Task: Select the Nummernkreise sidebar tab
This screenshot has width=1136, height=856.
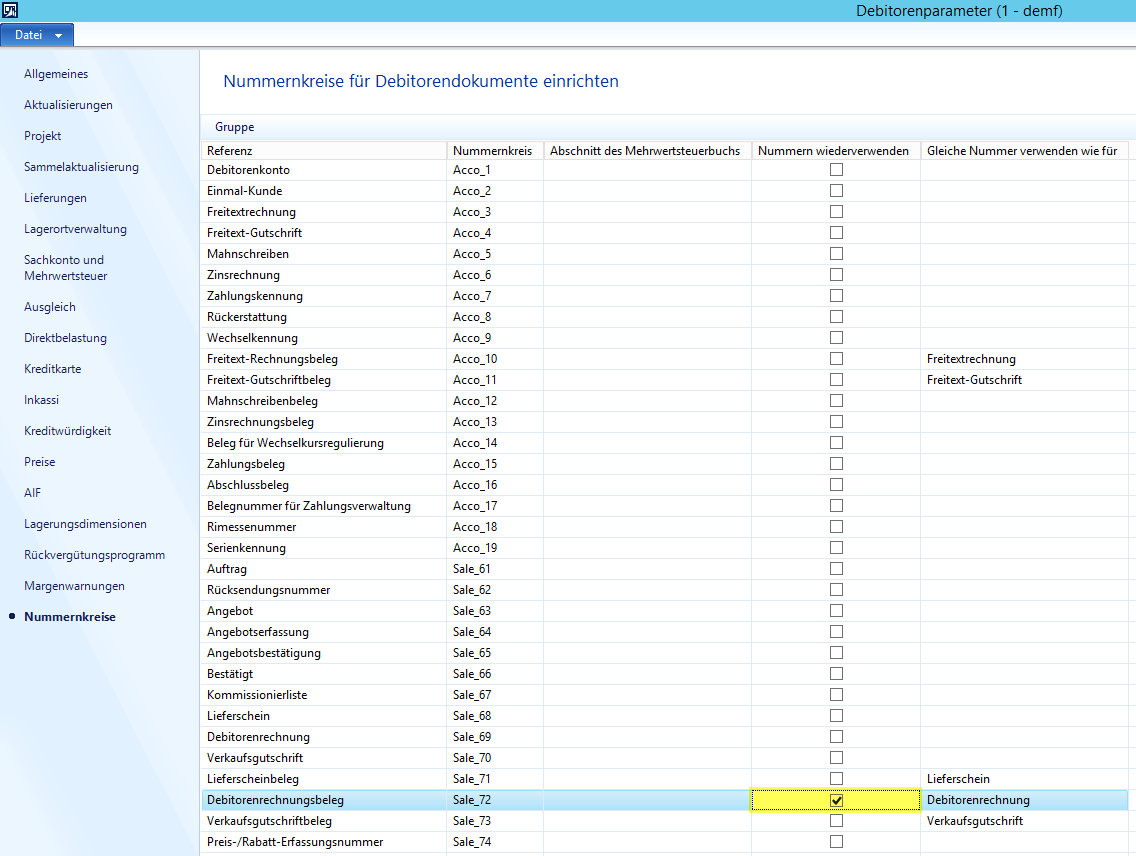Action: [x=70, y=617]
